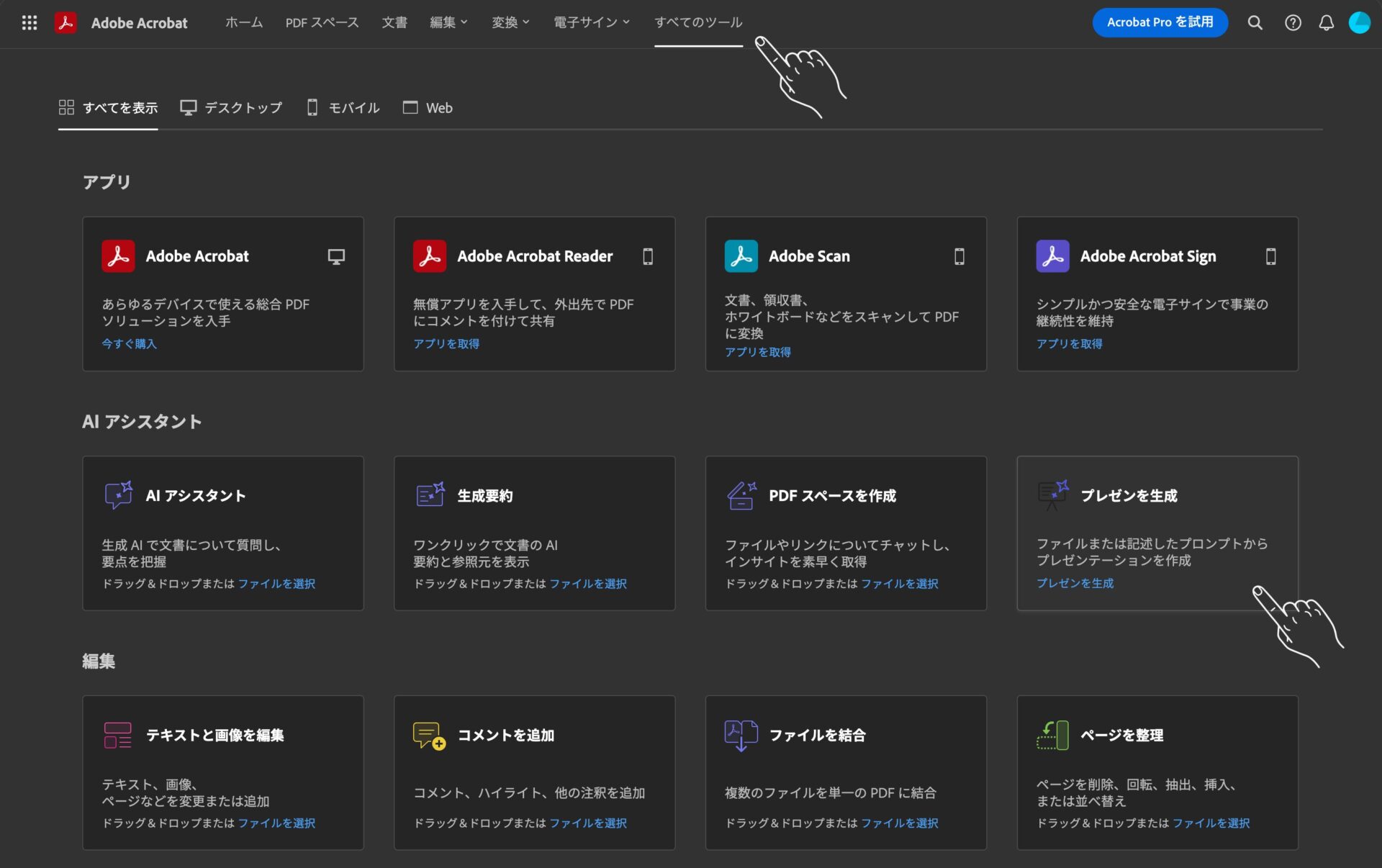Switch to the すべてを表示 tab

(x=108, y=108)
